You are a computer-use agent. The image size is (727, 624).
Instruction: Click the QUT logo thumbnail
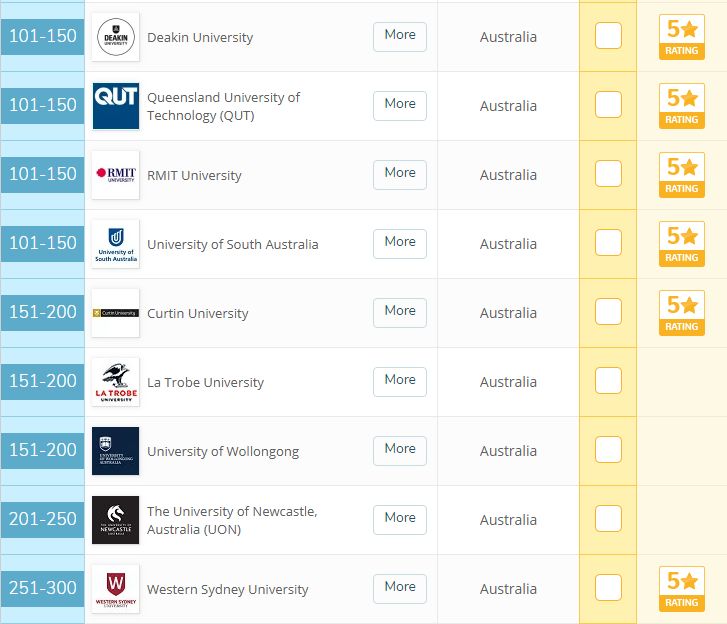115,106
